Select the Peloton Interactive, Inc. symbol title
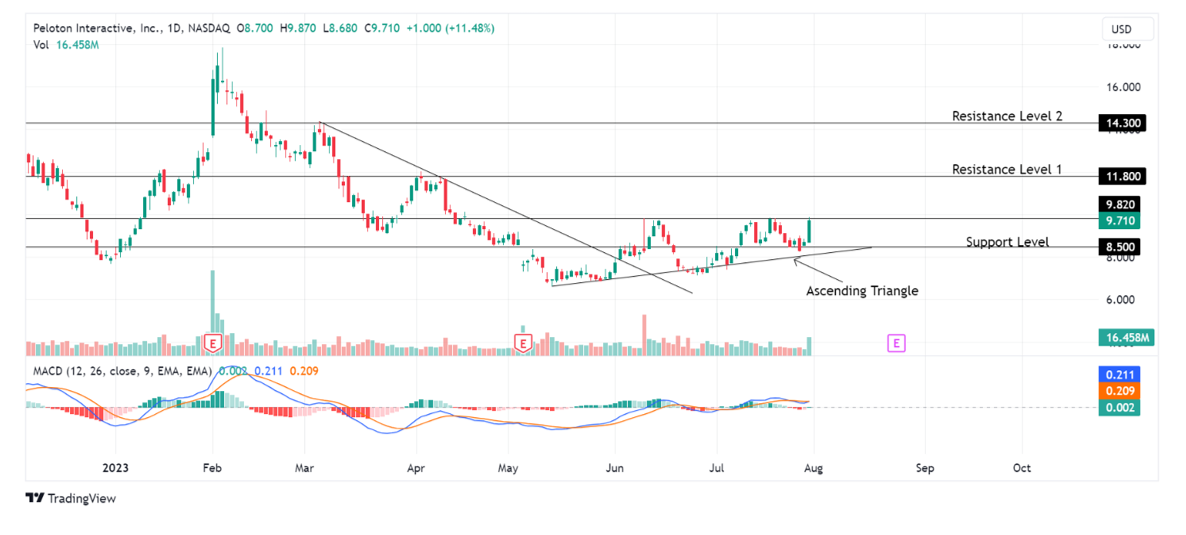The height and width of the screenshot is (535, 1186). click(x=130, y=29)
